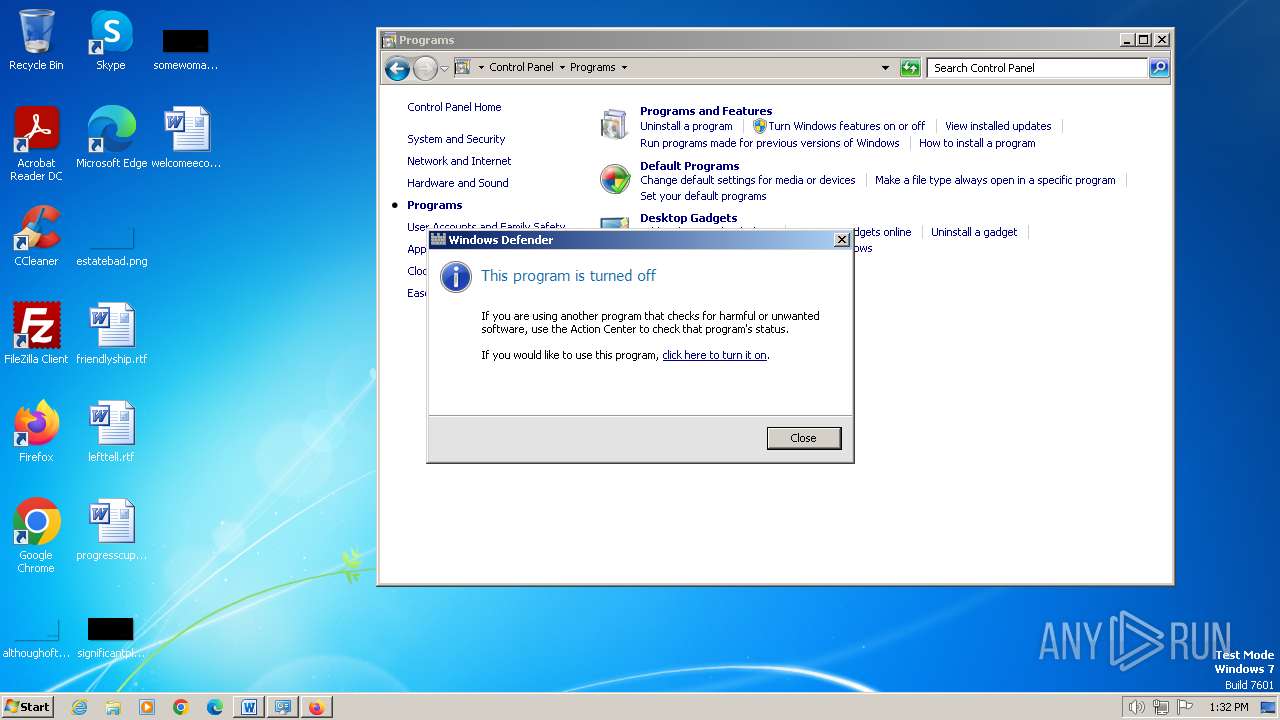1280x720 pixels.
Task: Close the Windows Defender dialog with X
Action: point(841,240)
